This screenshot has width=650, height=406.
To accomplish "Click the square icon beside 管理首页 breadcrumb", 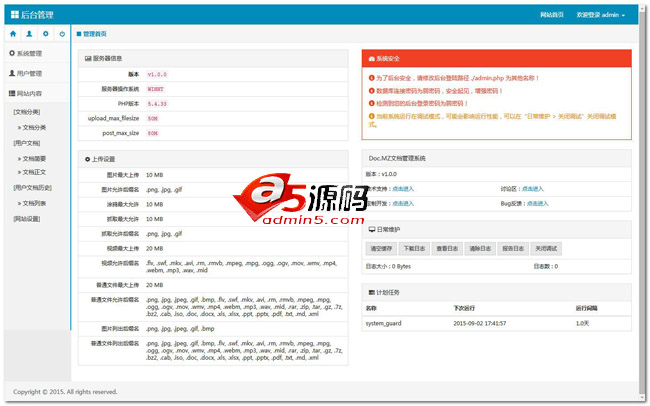I will pyautogui.click(x=79, y=34).
